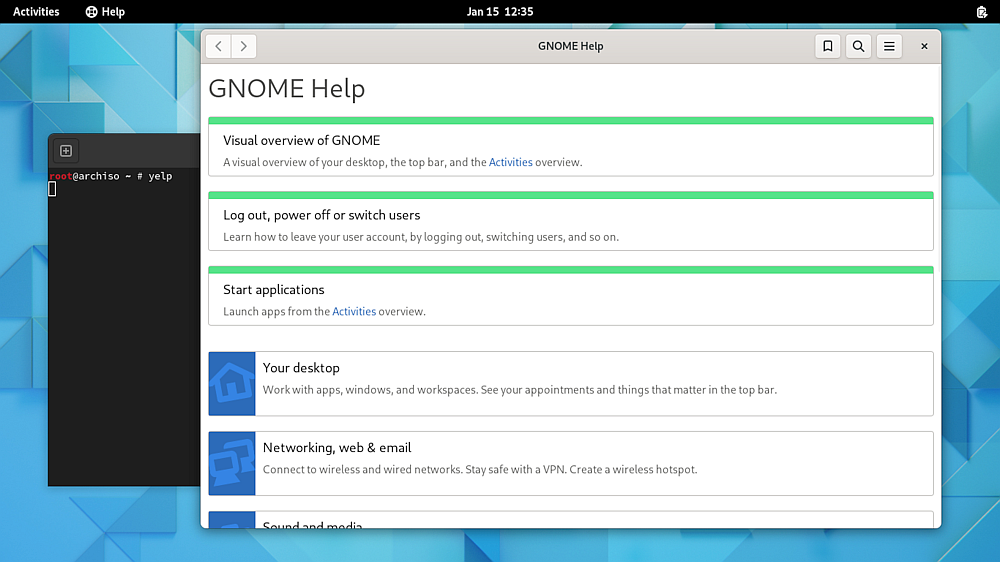
Task: Click the terminal line 'root@archiso ~ # yelp'
Action: pyautogui.click(x=111, y=176)
